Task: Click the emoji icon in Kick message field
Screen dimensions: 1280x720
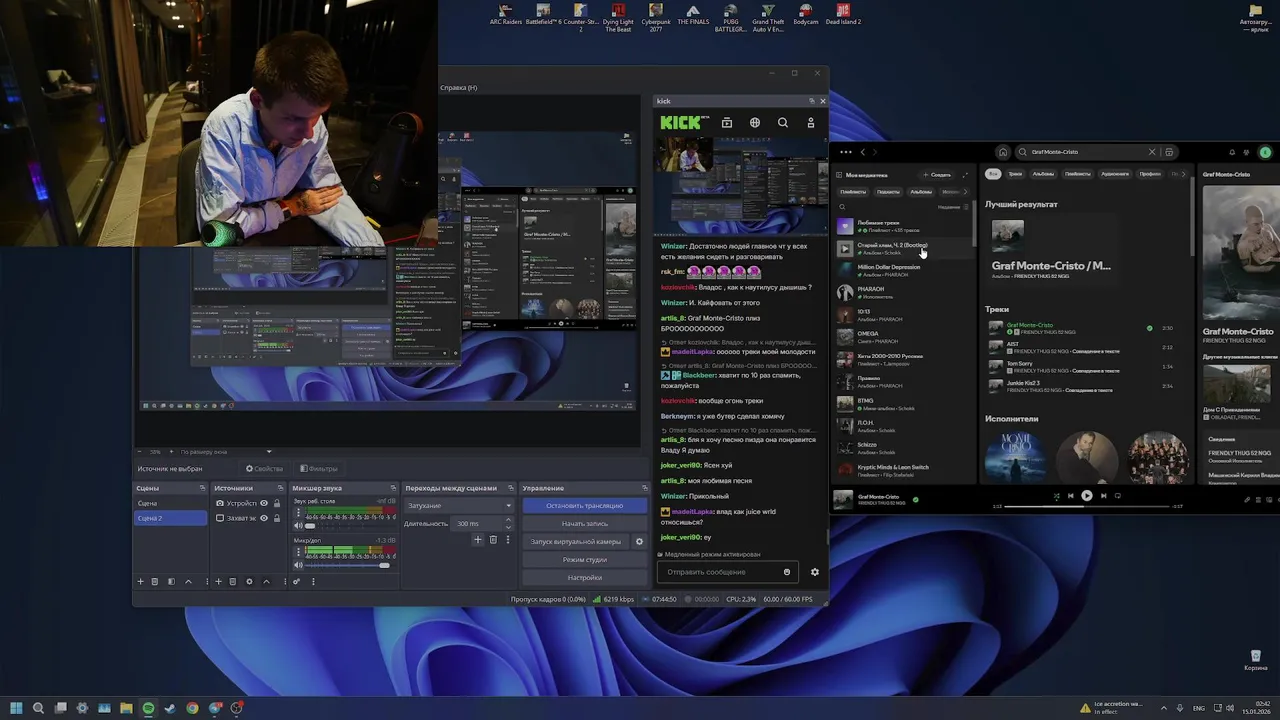Action: pos(787,572)
